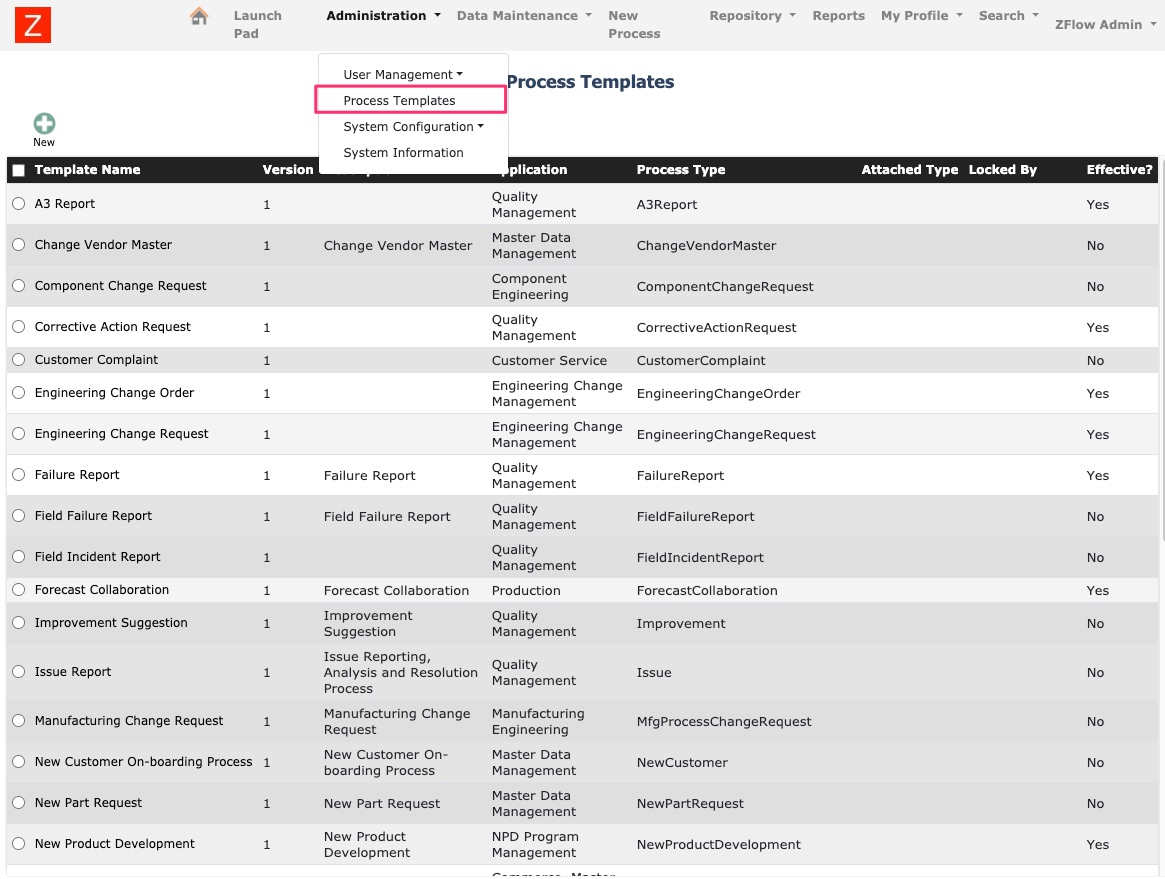1165x879 pixels.
Task: Toggle the select-all checkbox in table header
Action: [19, 170]
